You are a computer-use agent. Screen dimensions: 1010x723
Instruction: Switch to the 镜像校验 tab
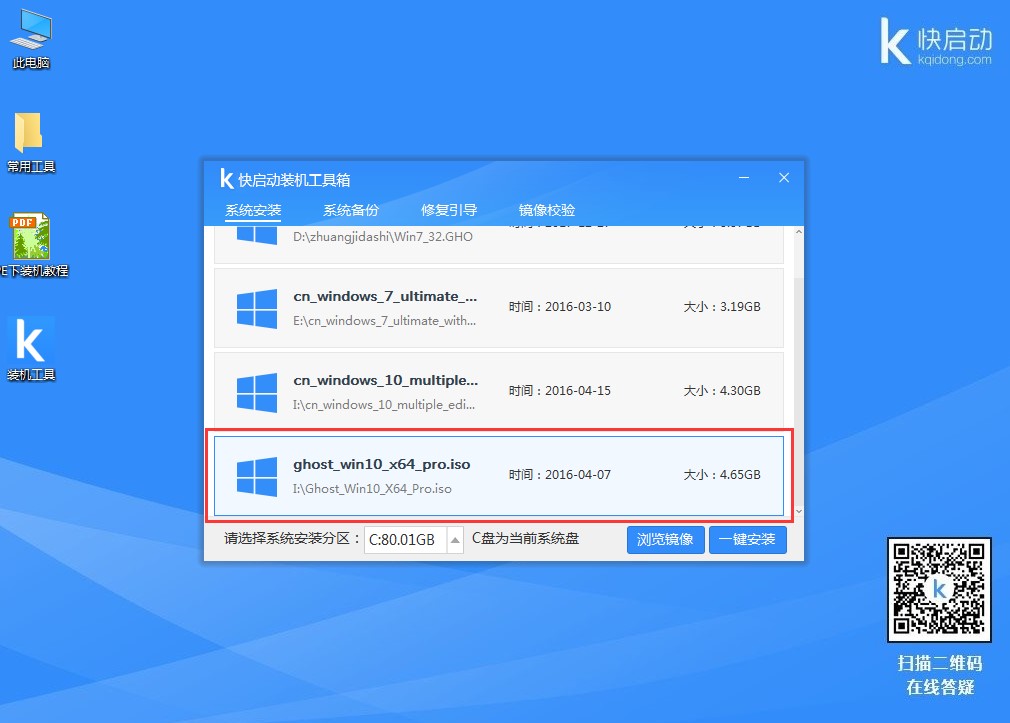pyautogui.click(x=546, y=210)
